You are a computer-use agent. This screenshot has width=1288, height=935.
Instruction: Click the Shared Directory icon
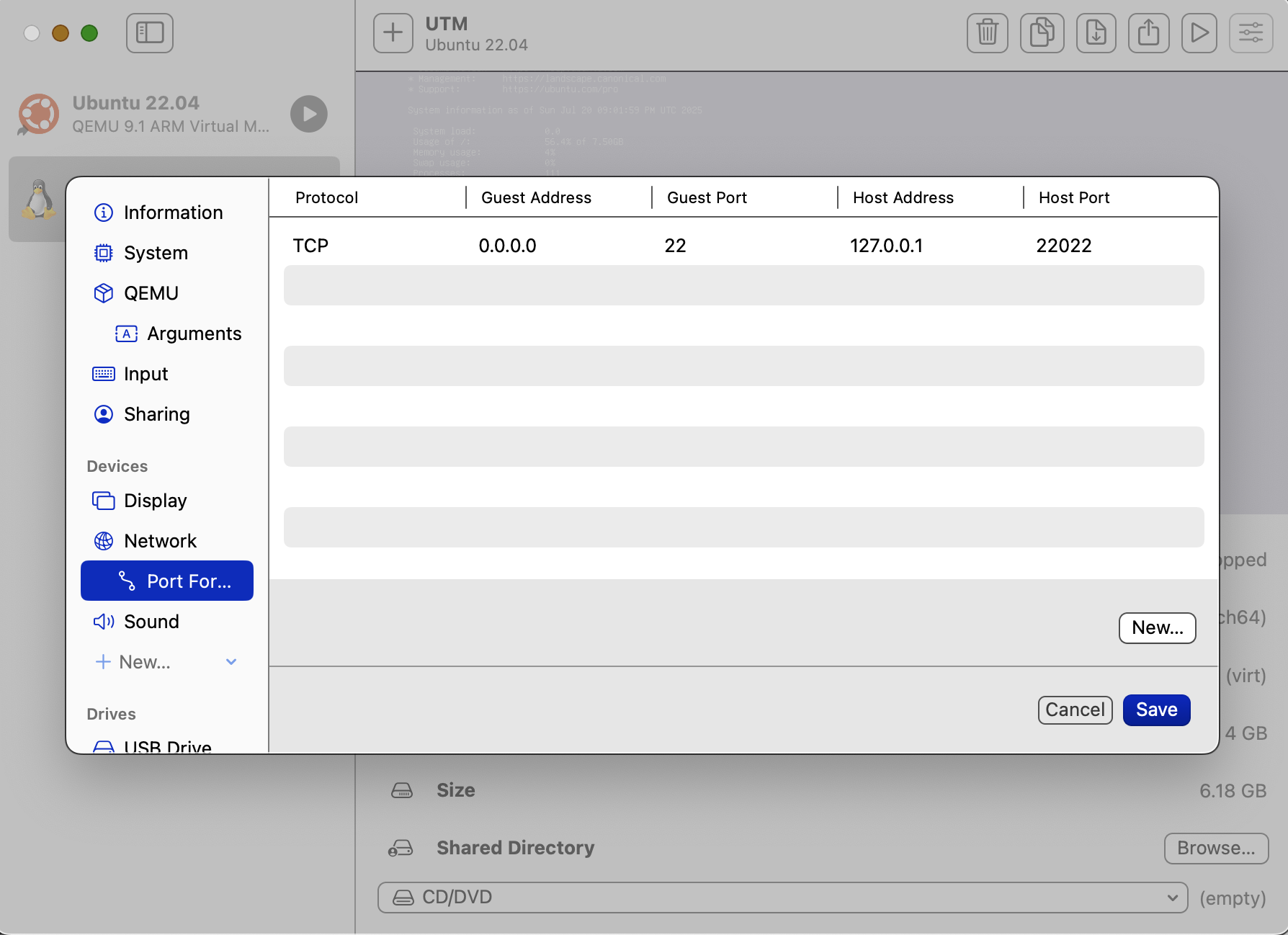click(401, 848)
